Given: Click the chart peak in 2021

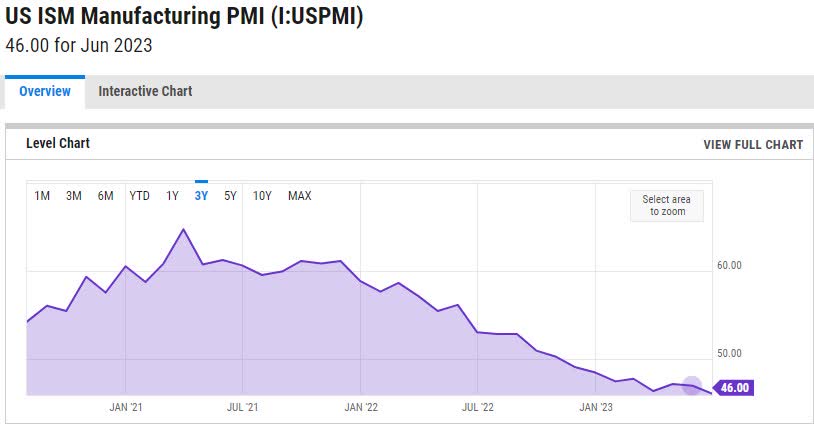Looking at the screenshot, I should (x=184, y=230).
